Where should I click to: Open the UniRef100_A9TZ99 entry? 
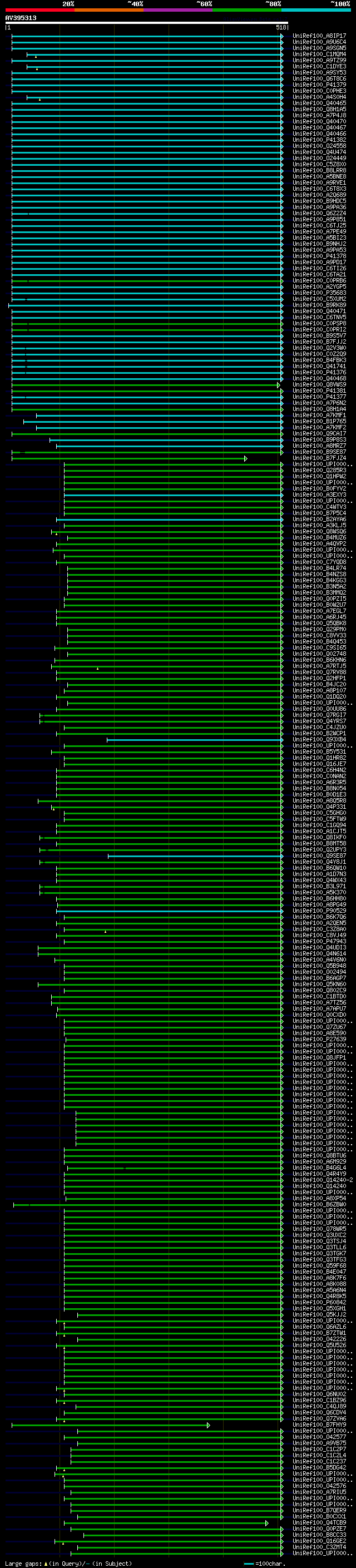pyautogui.click(x=319, y=60)
